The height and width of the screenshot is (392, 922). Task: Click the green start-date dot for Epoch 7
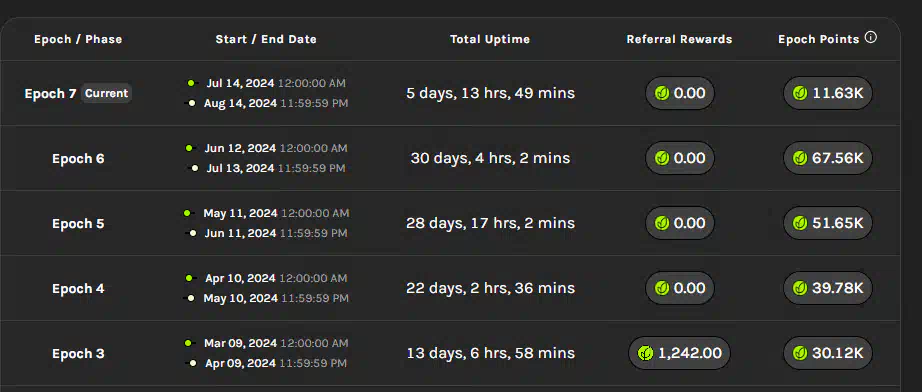click(x=191, y=83)
